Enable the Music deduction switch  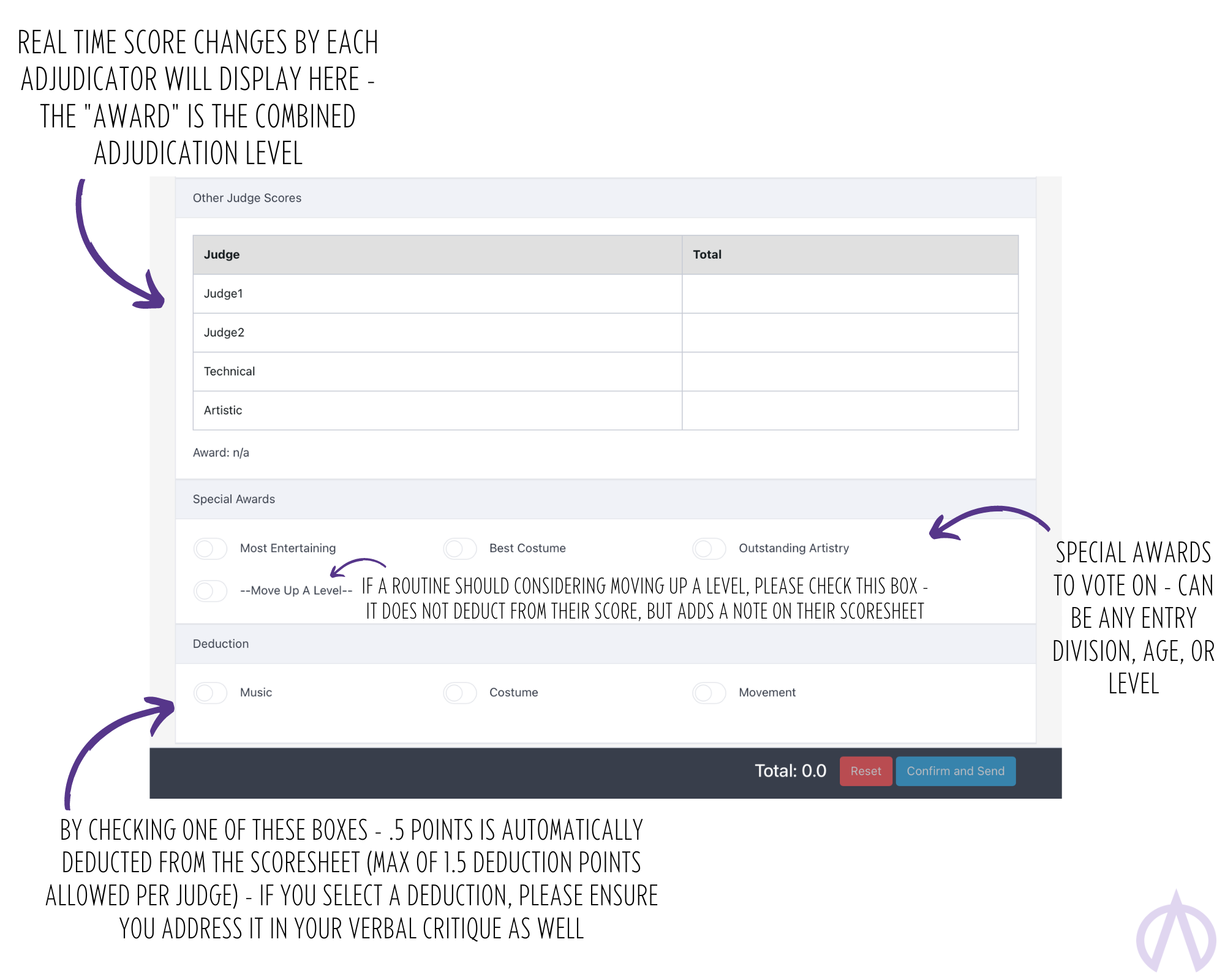[x=210, y=693]
